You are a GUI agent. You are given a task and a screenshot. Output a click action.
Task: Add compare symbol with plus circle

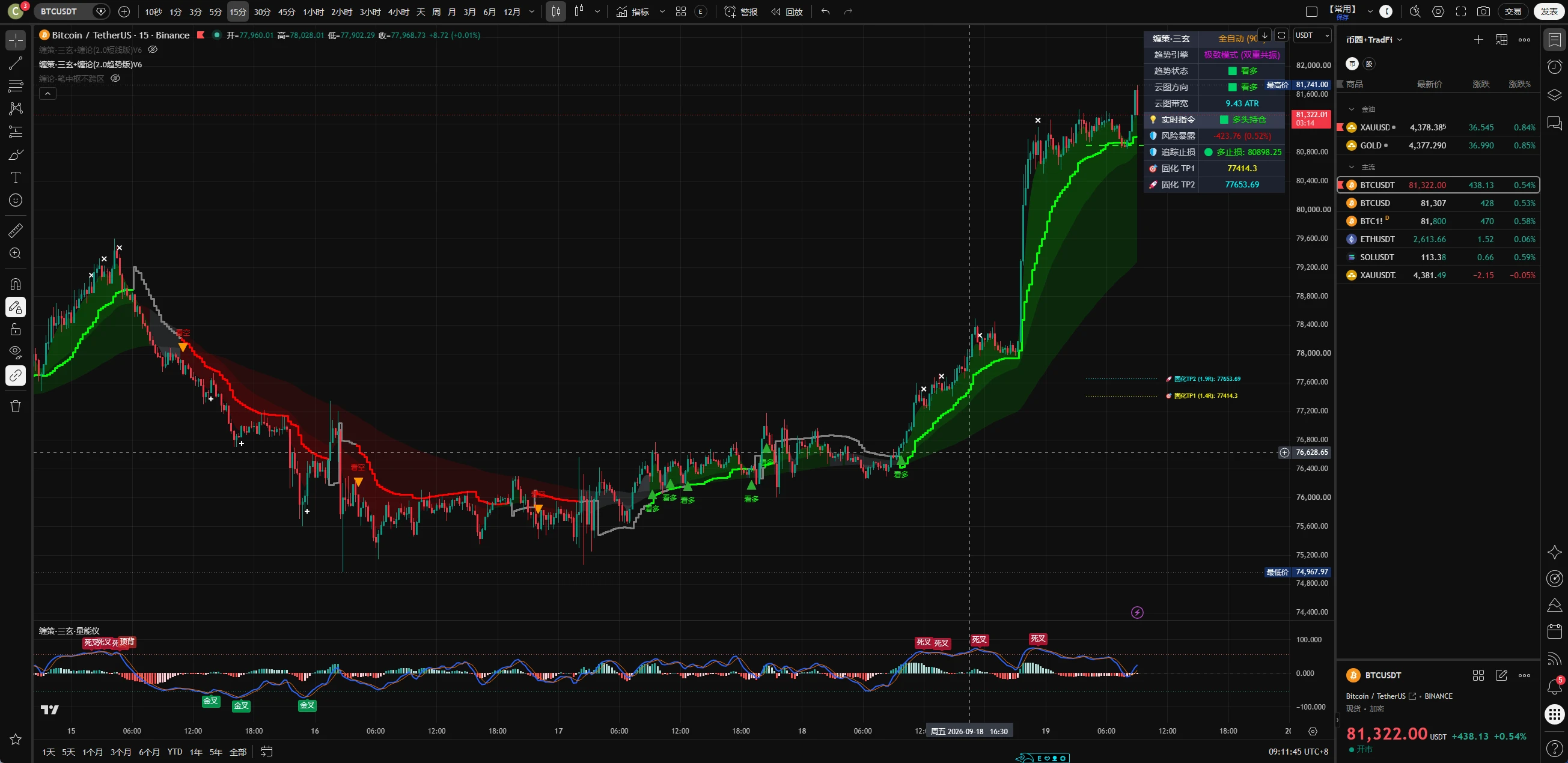point(124,11)
